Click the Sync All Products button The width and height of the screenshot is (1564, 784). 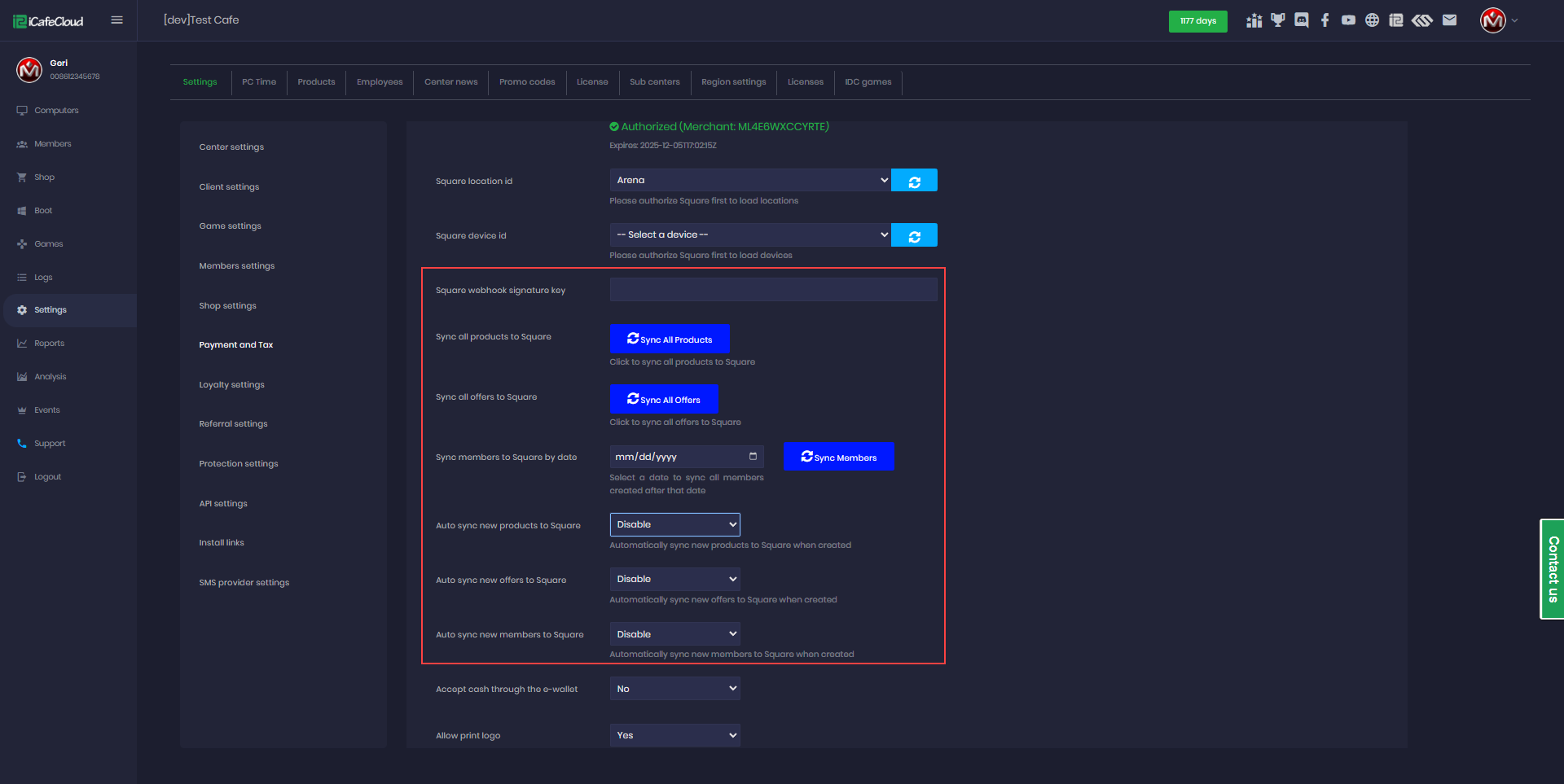670,339
